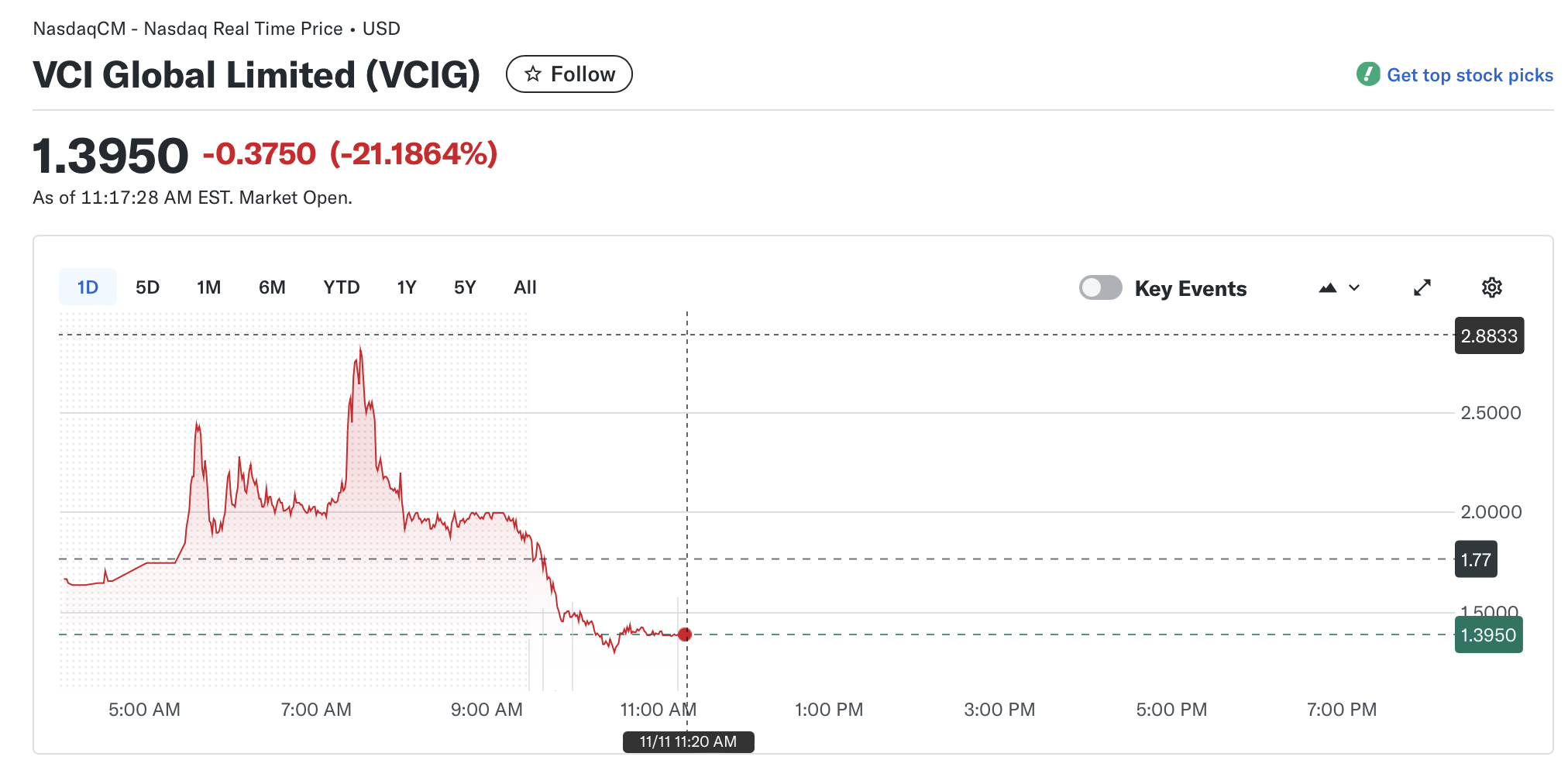Show the 6M chart range
Viewport: 1568px width, 760px height.
[x=272, y=287]
